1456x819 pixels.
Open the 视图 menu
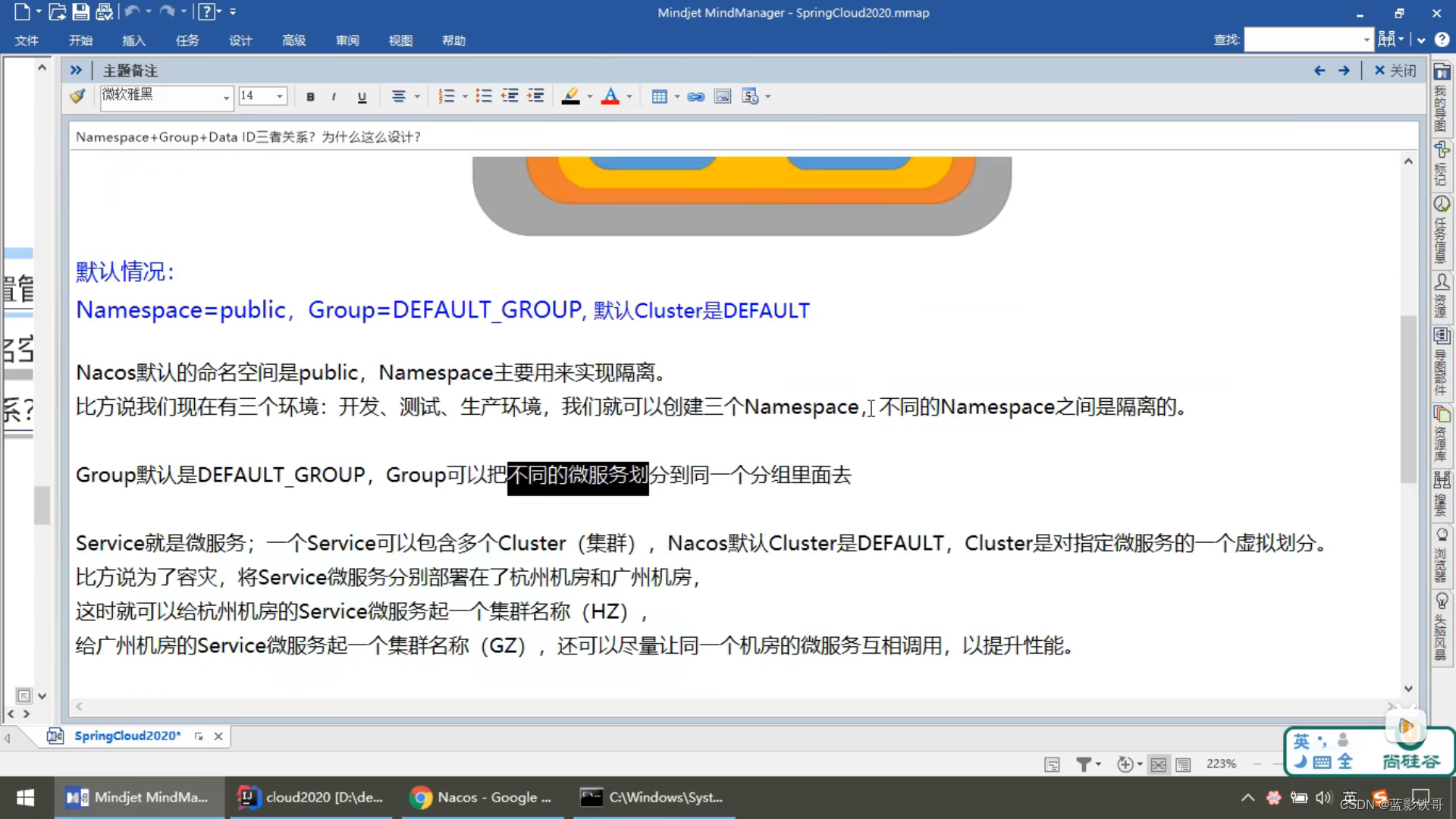(x=400, y=40)
